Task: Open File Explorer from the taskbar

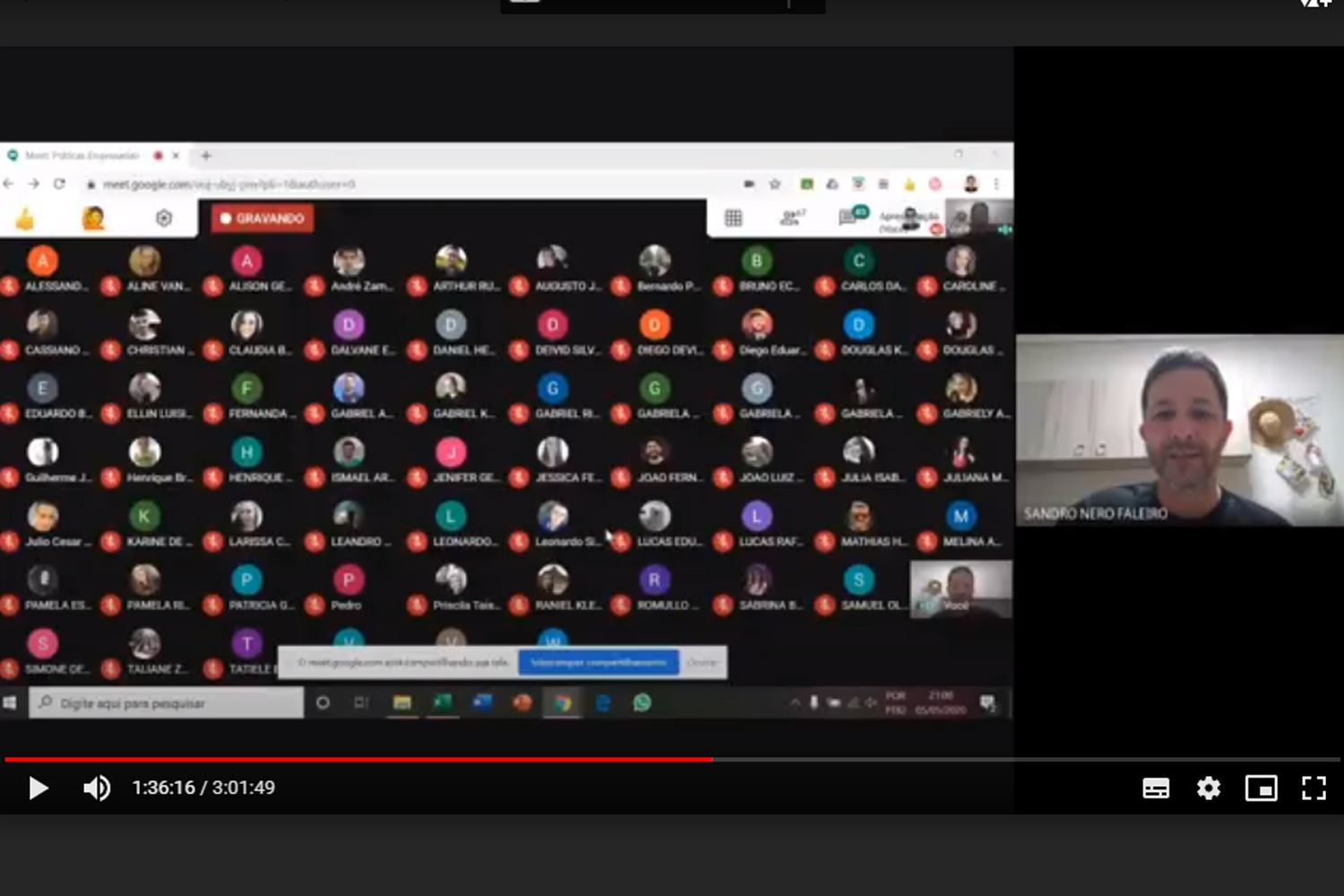Action: (402, 703)
